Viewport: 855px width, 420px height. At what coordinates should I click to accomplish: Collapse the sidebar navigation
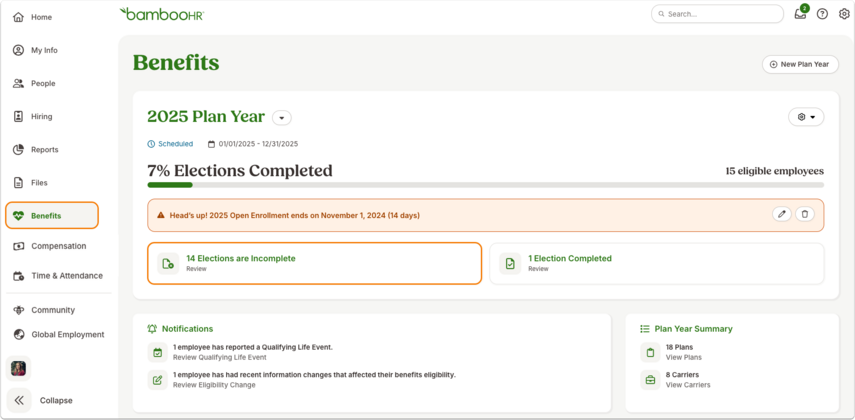(x=40, y=400)
